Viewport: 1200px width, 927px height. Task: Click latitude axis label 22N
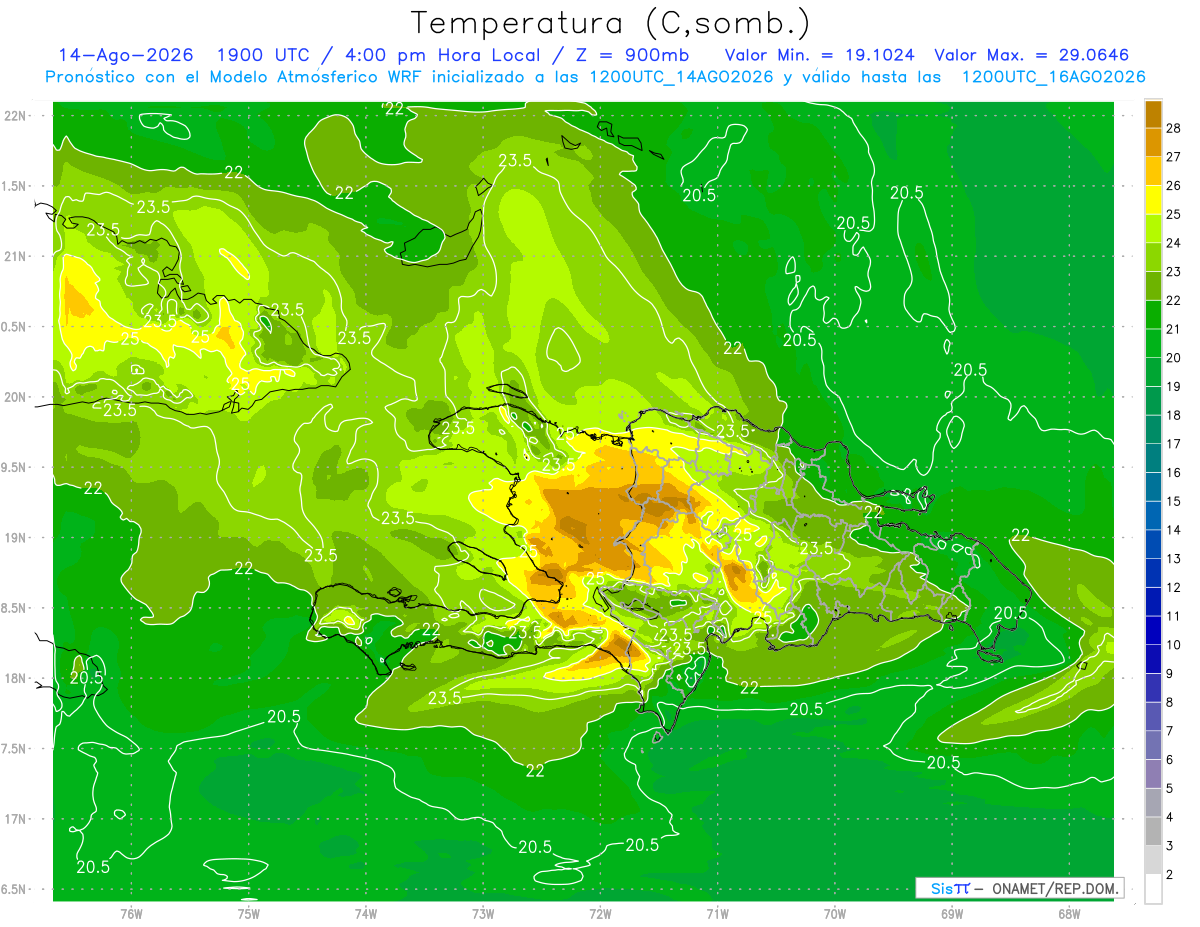tap(16, 116)
